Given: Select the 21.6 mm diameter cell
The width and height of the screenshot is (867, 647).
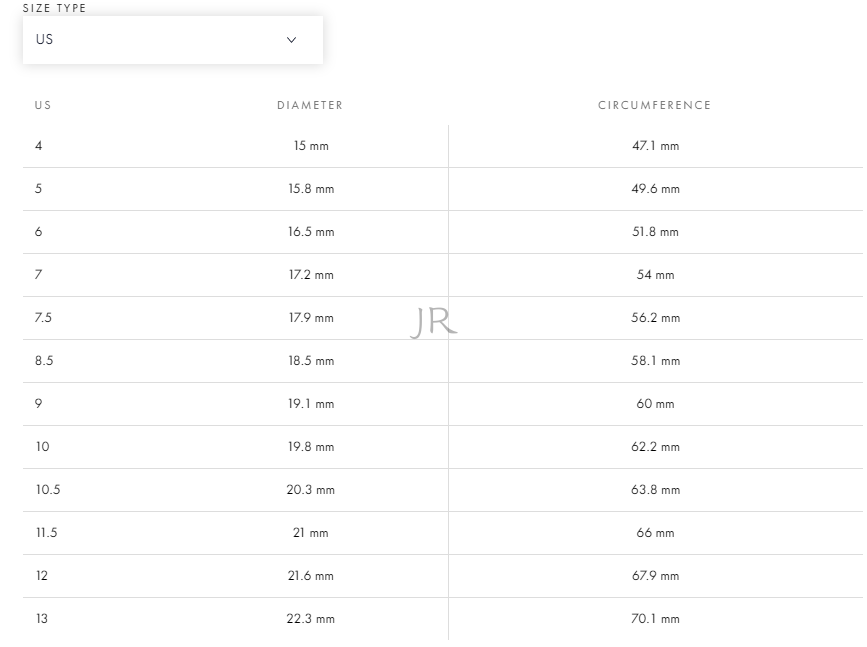Looking at the screenshot, I should pos(311,576).
